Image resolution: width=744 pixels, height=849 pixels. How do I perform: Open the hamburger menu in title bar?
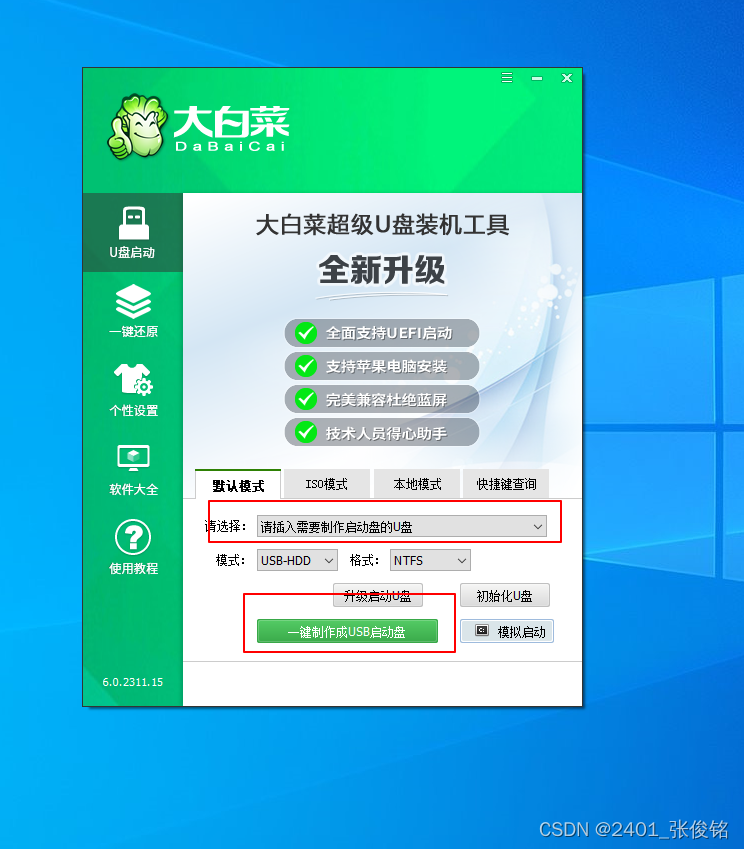[x=507, y=78]
